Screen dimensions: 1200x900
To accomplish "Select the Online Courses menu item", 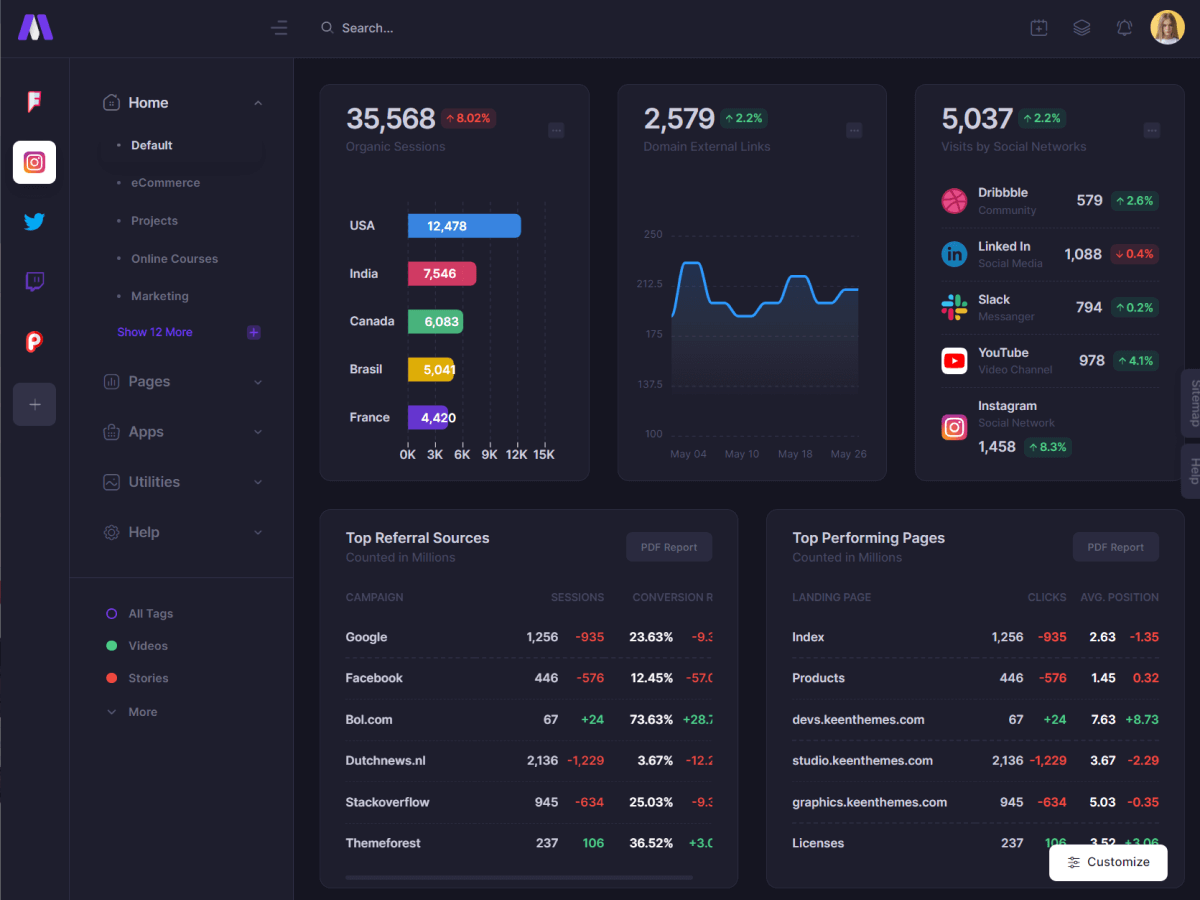I will (174, 259).
